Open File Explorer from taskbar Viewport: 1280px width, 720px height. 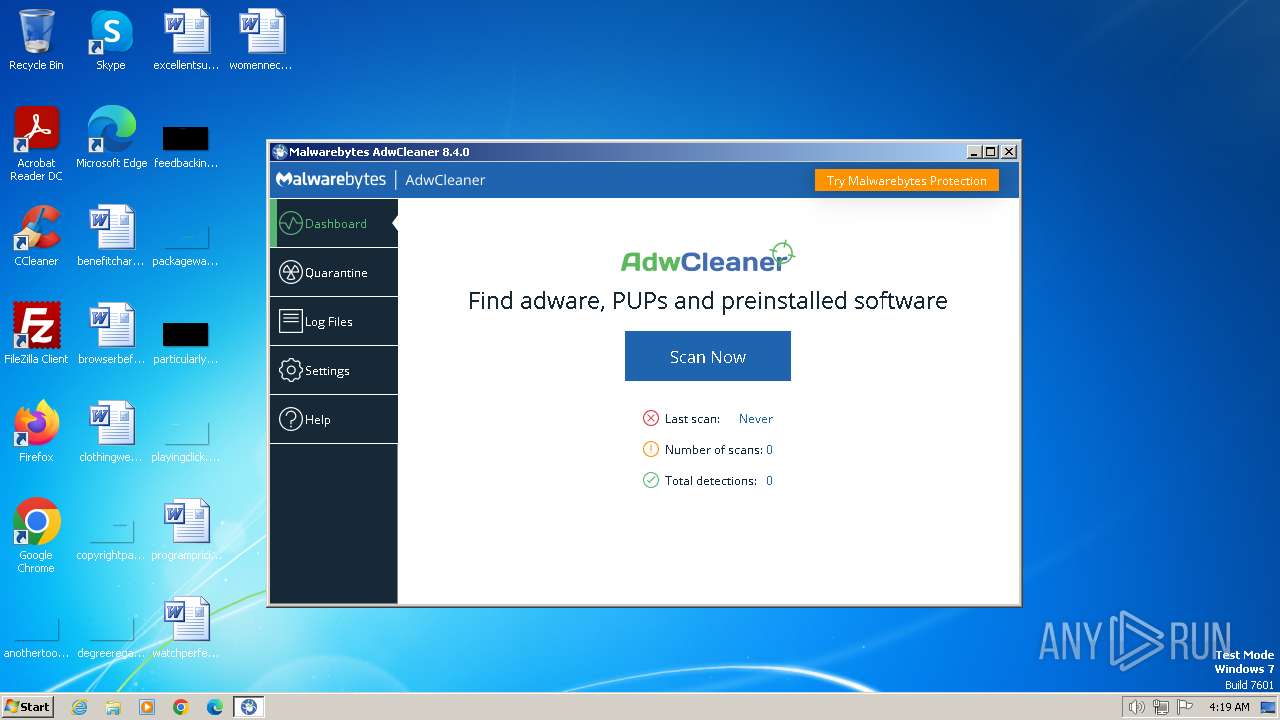pyautogui.click(x=113, y=706)
